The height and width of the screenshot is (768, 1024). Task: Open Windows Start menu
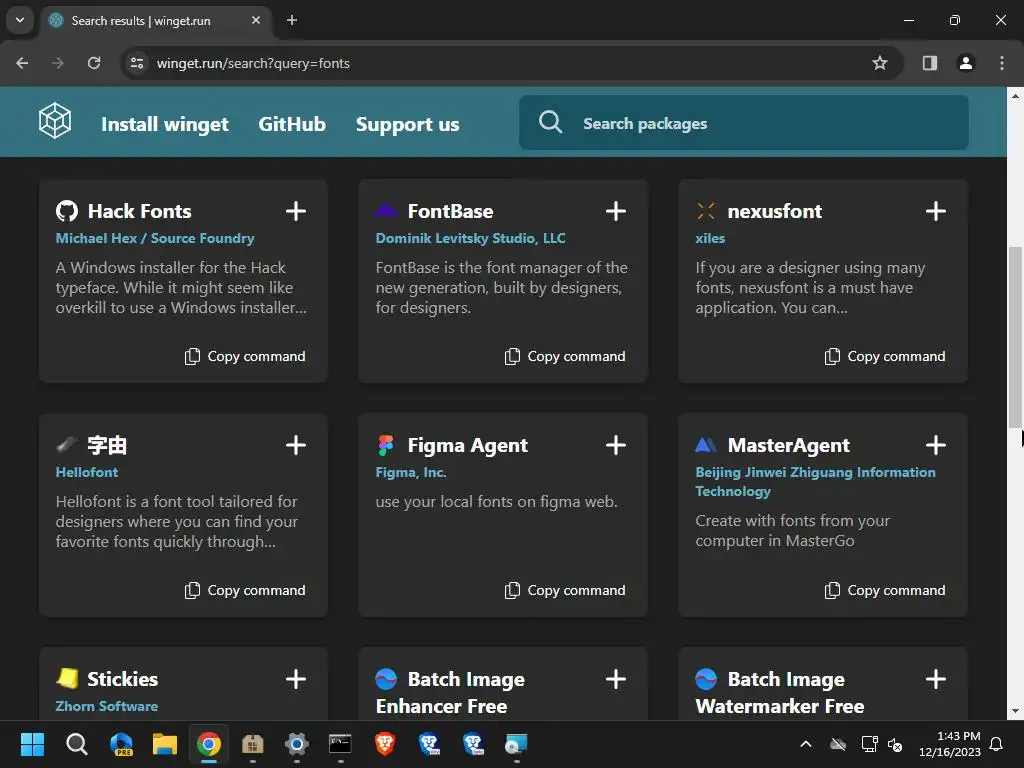(x=32, y=744)
